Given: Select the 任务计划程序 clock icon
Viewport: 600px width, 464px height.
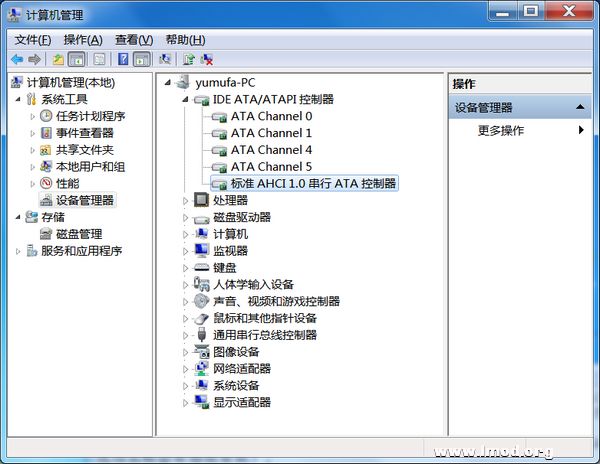Looking at the screenshot, I should point(46,116).
